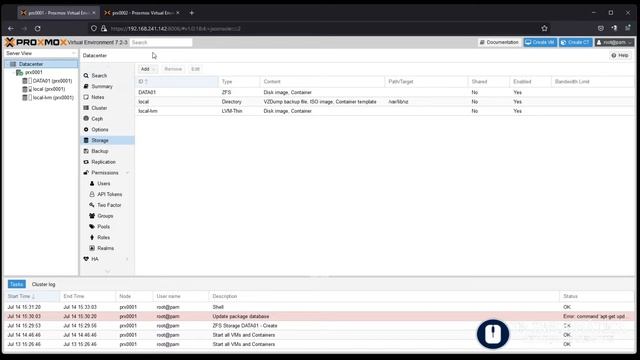Open the Notes menu item
The width and height of the screenshot is (640, 360).
(x=98, y=97)
